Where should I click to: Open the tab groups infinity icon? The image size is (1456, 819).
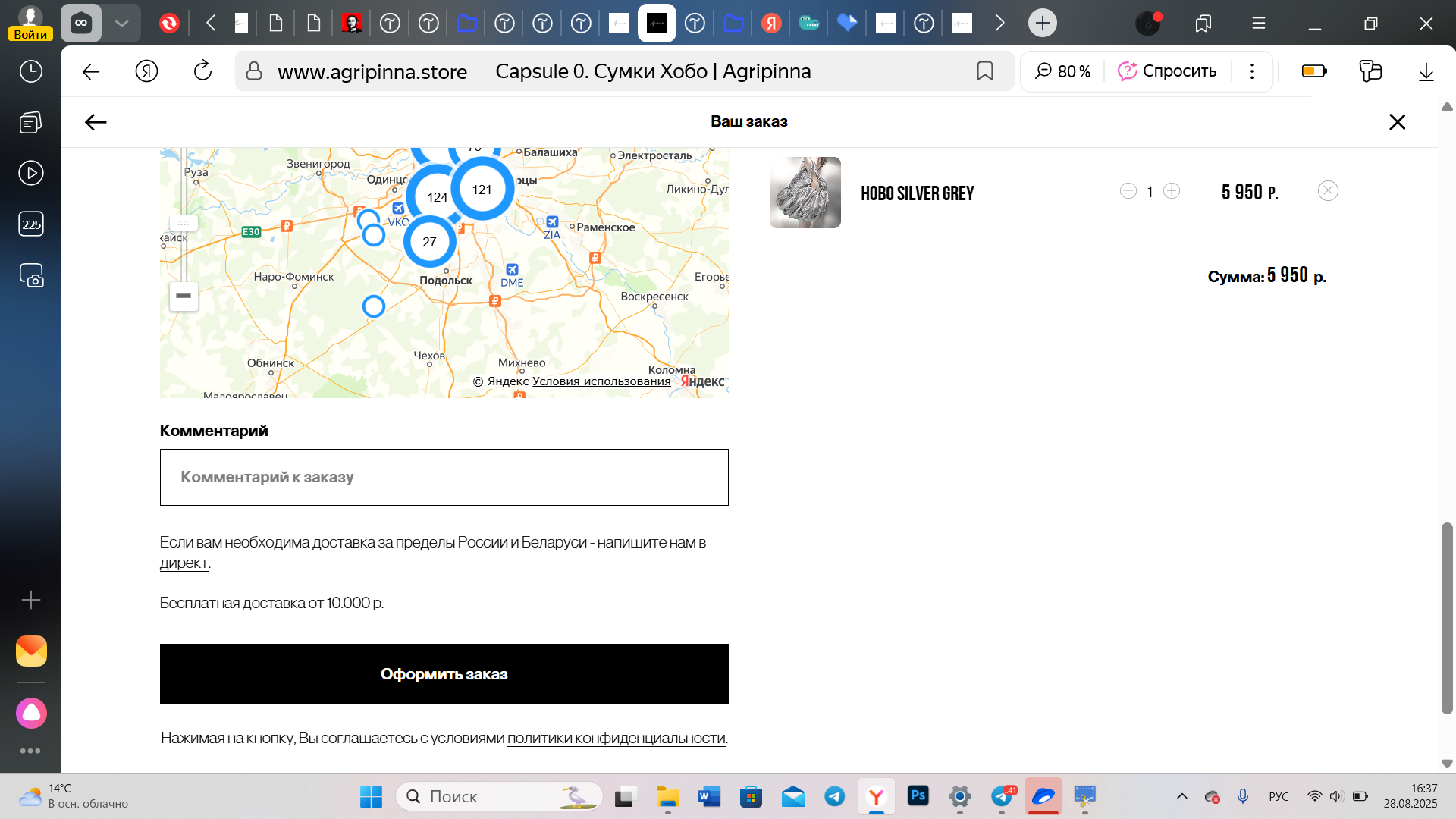(81, 23)
